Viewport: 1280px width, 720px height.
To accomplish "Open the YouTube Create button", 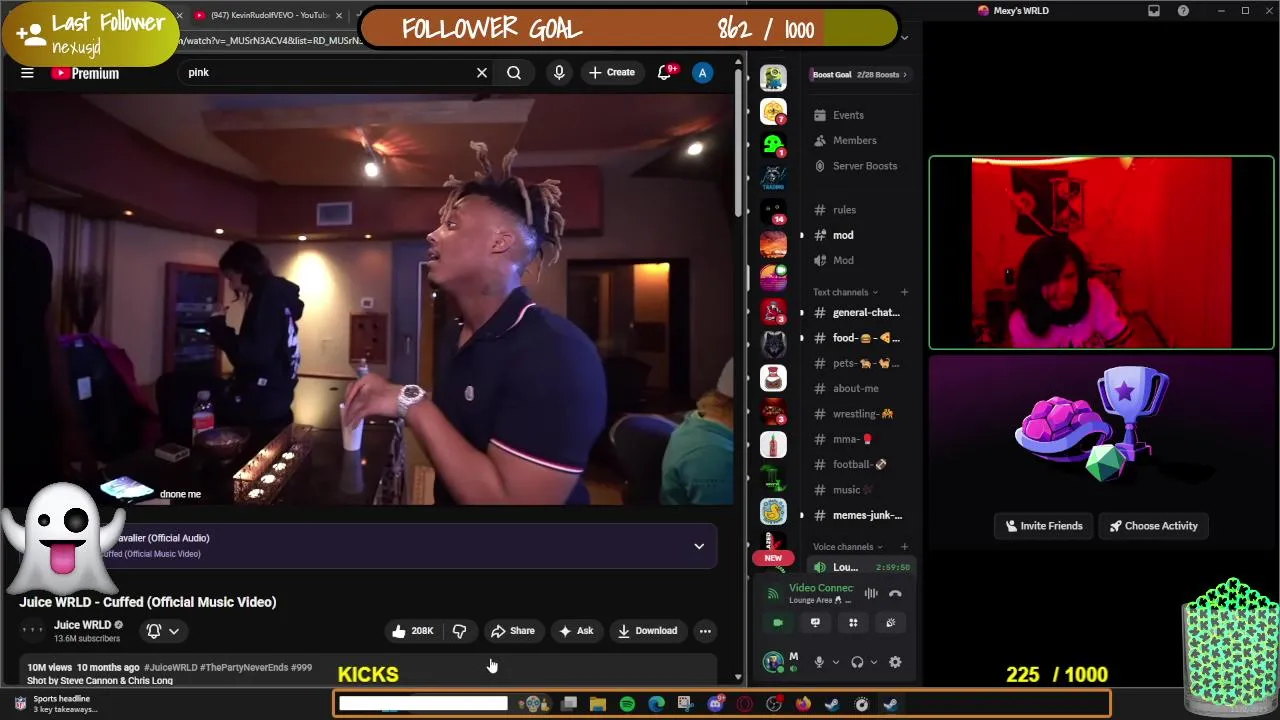I will pyautogui.click(x=612, y=73).
